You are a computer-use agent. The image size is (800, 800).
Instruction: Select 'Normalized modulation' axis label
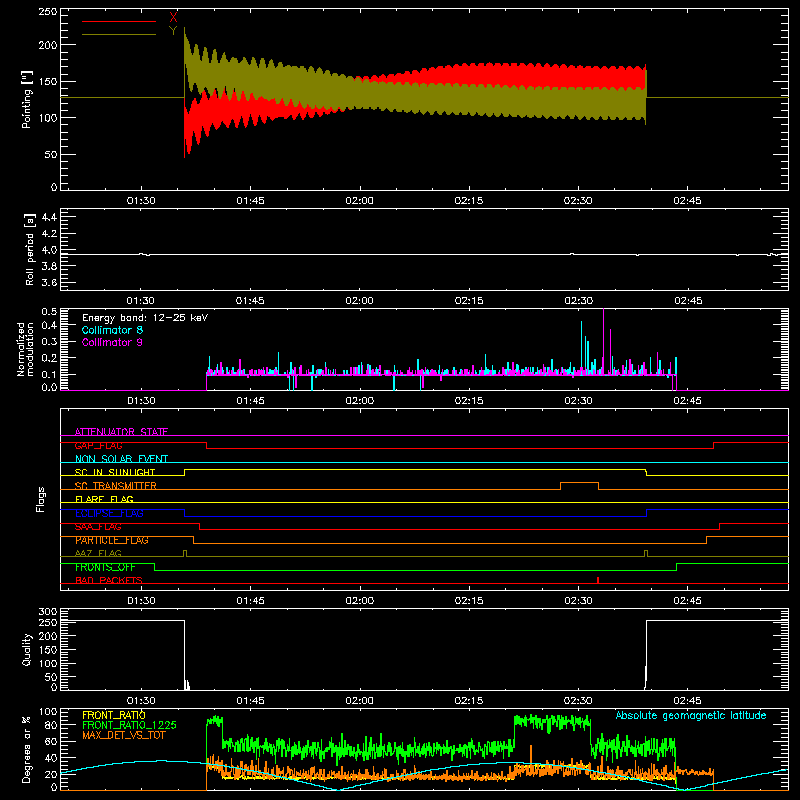[25, 349]
